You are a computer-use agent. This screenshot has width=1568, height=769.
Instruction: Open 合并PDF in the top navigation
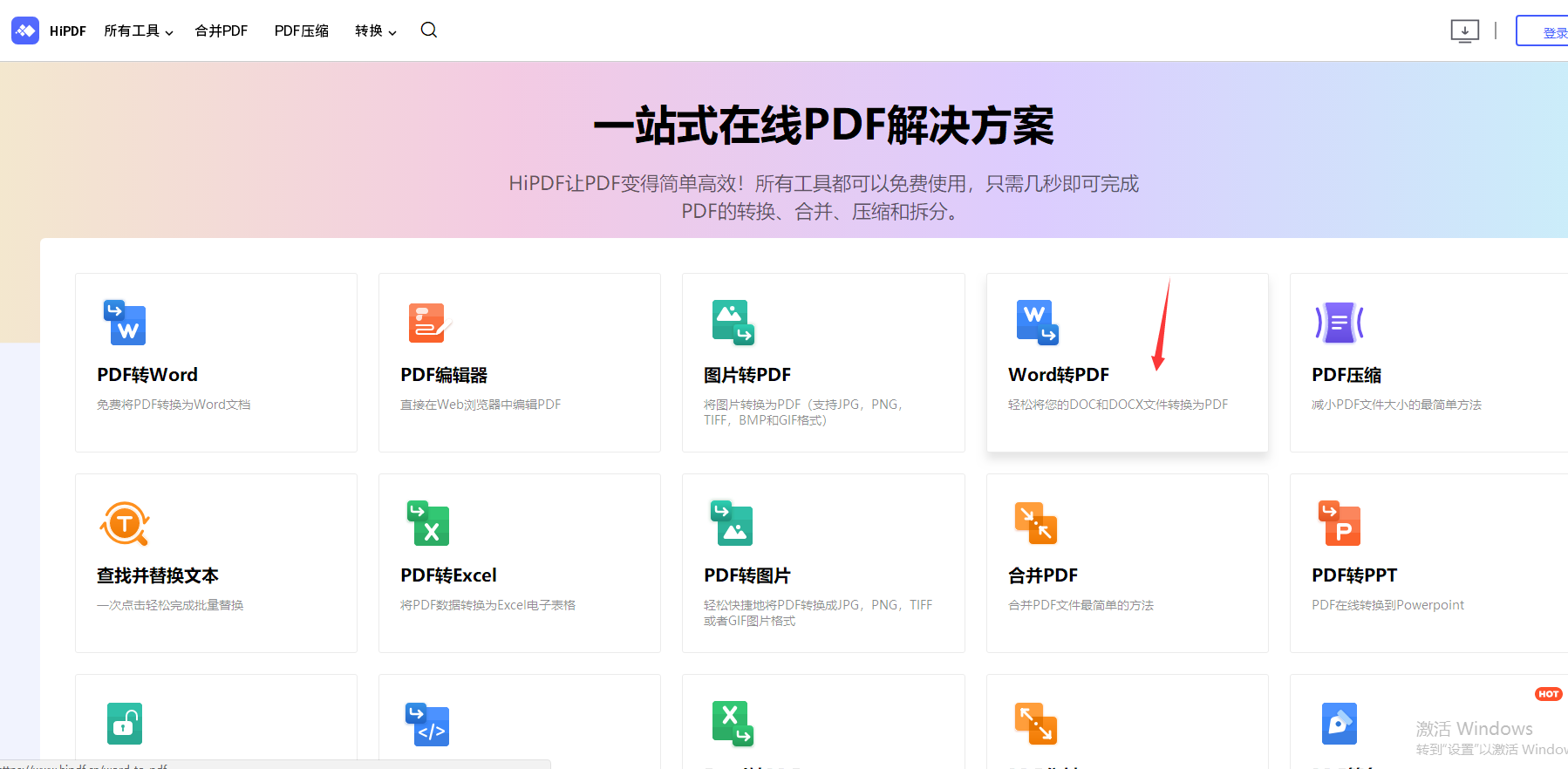pyautogui.click(x=222, y=31)
